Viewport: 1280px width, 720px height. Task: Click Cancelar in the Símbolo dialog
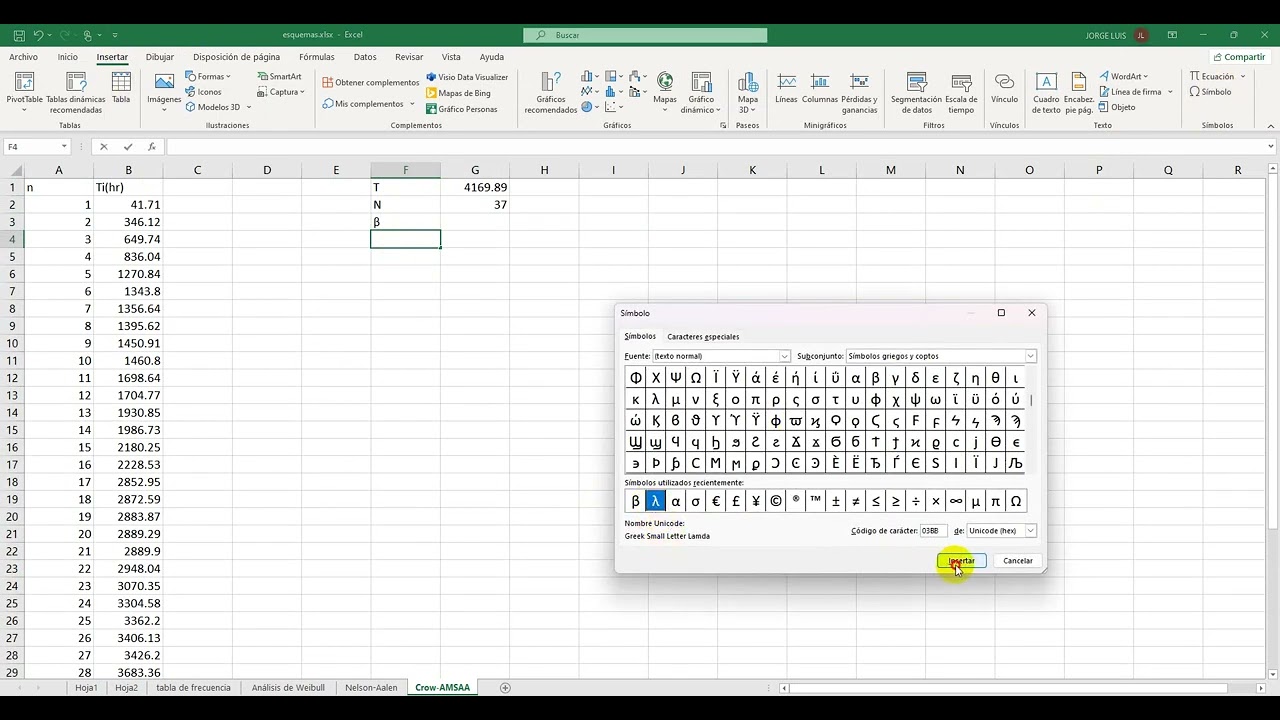click(x=1018, y=561)
